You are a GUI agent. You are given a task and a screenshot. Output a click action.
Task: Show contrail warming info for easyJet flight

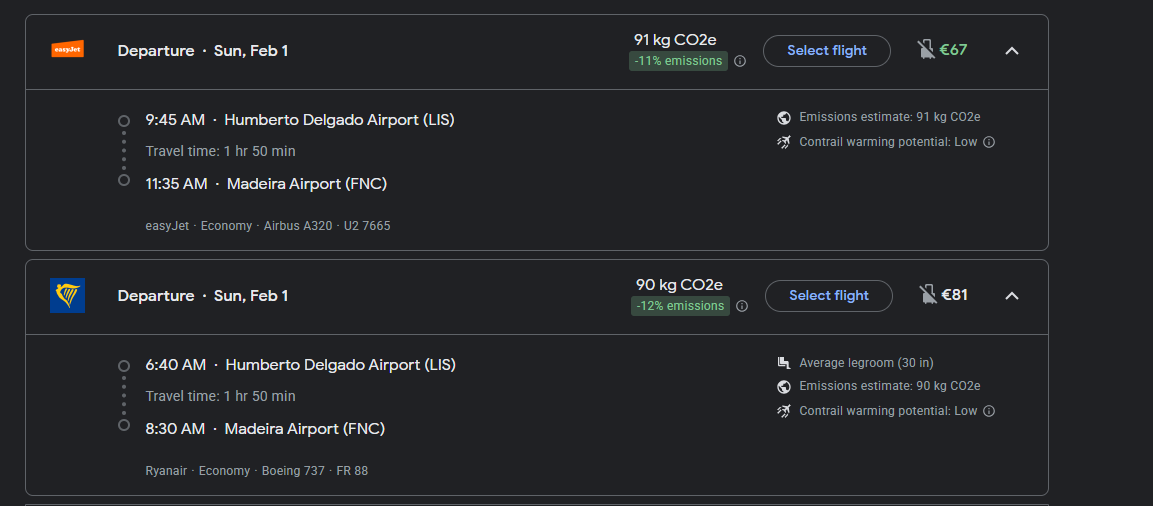point(989,142)
